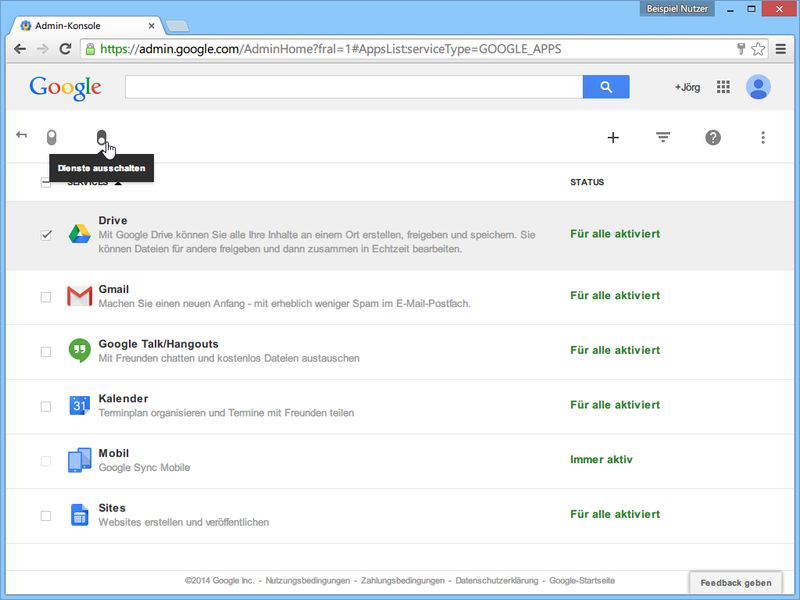
Task: Click the browser forward arrow
Action: pyautogui.click(x=42, y=49)
